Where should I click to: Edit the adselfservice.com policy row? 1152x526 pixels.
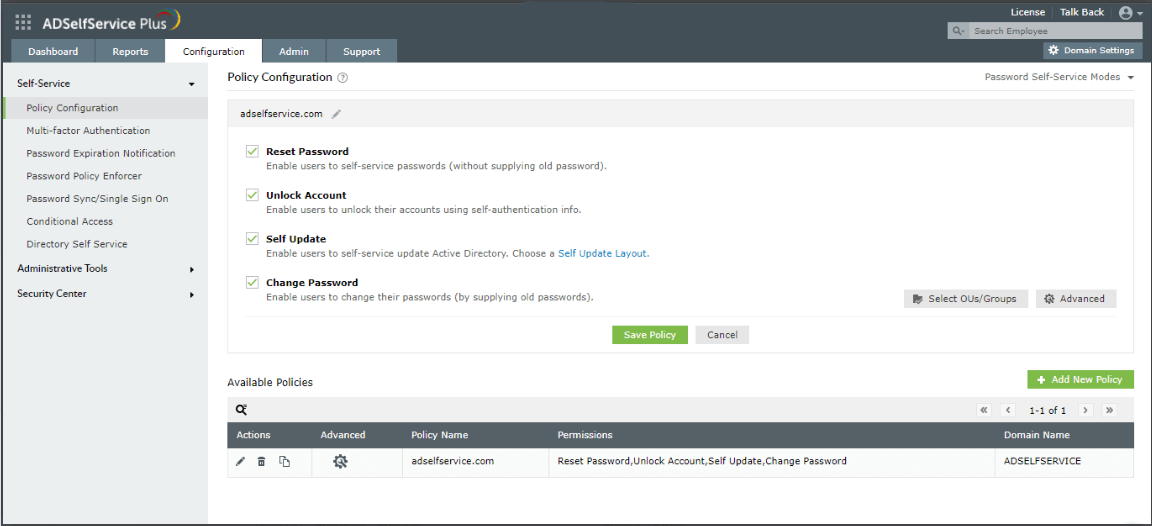[x=240, y=462]
